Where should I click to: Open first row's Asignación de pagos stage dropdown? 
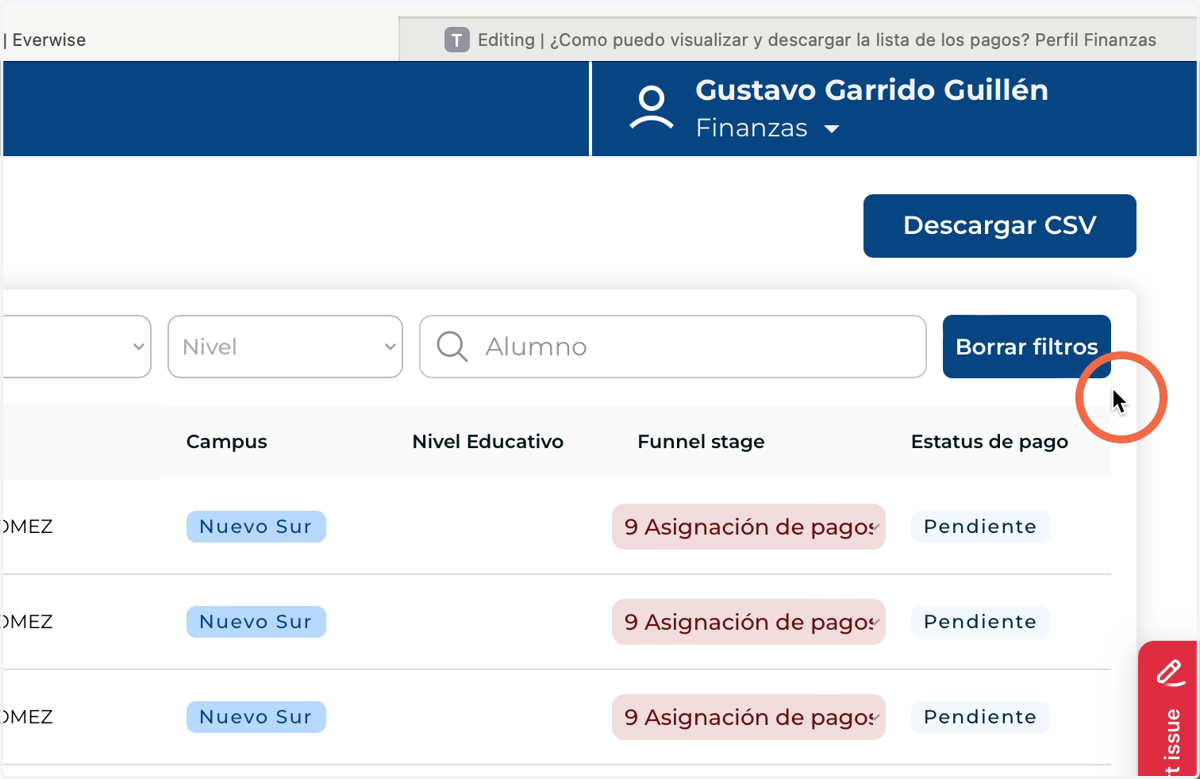749,527
